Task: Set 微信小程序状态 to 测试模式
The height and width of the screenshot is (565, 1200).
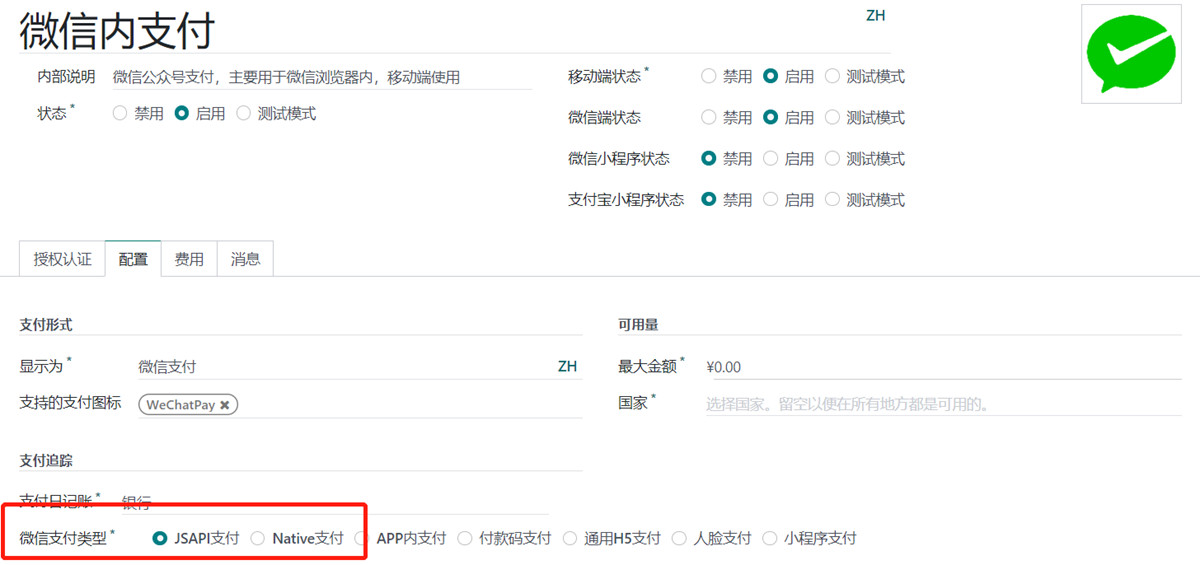Action: coord(833,158)
